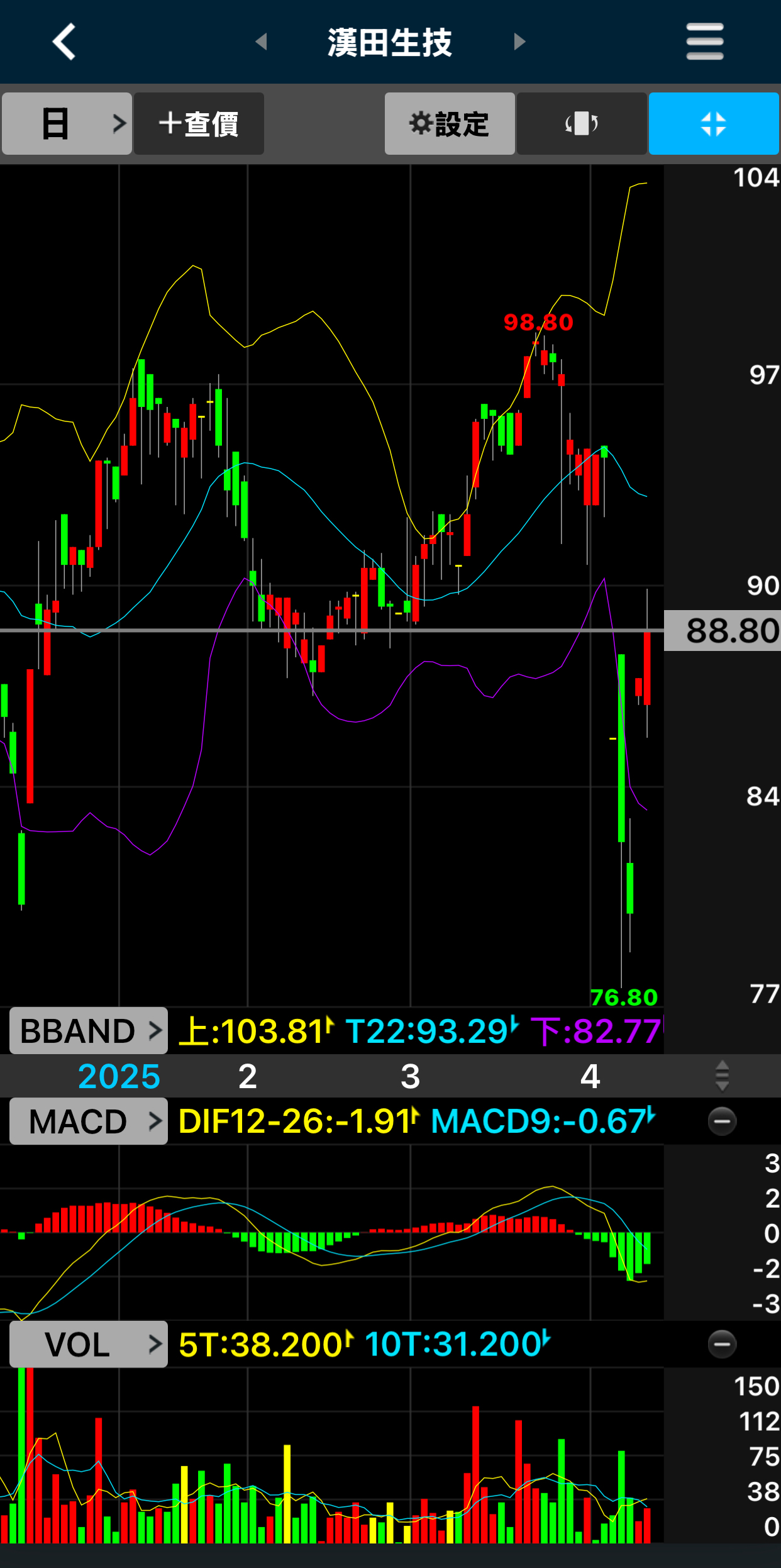This screenshot has height=1568, width=781.
Task: Collapse the full-screen chart view
Action: tap(714, 123)
